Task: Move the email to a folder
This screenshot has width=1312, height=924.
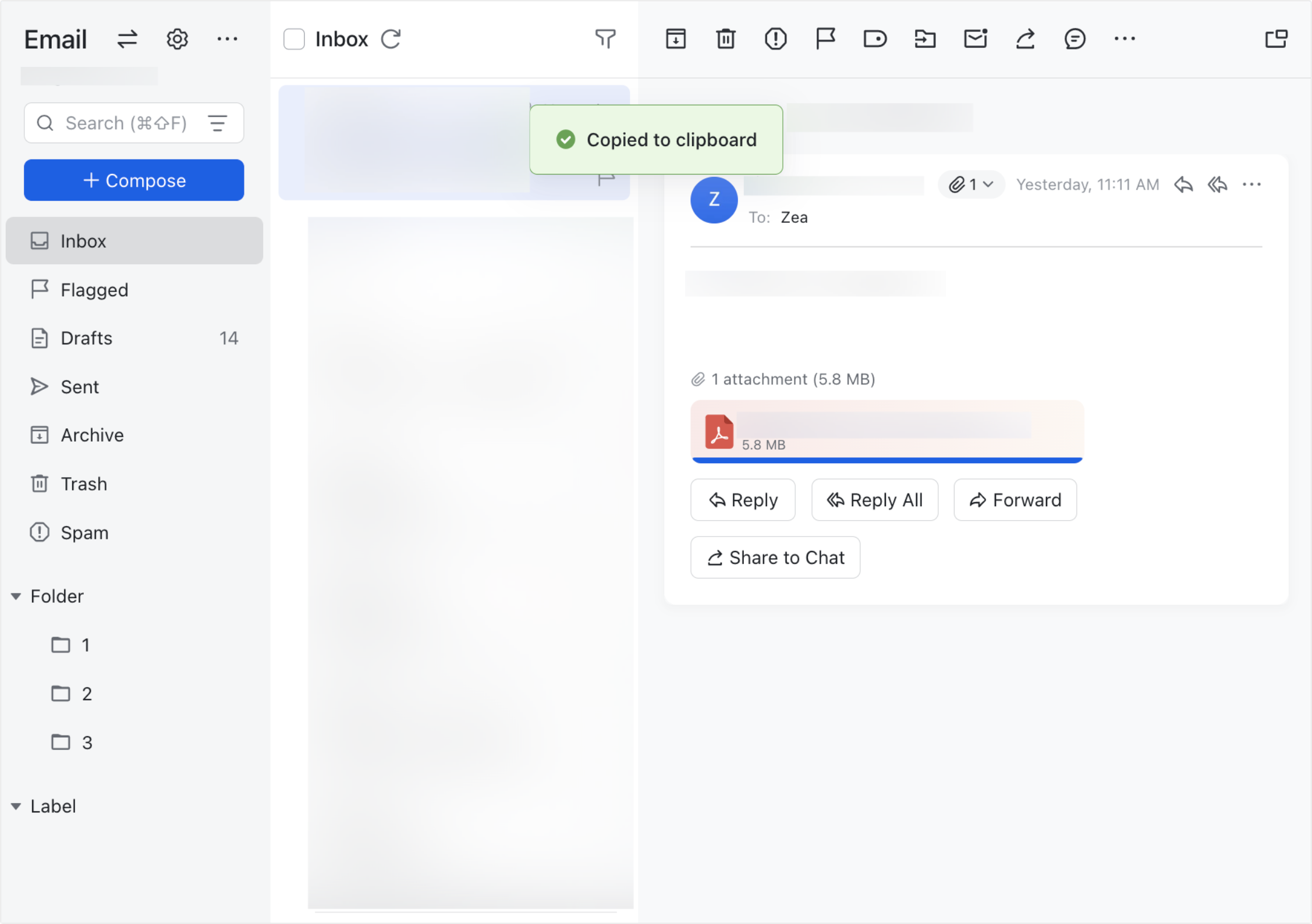Action: tap(925, 38)
